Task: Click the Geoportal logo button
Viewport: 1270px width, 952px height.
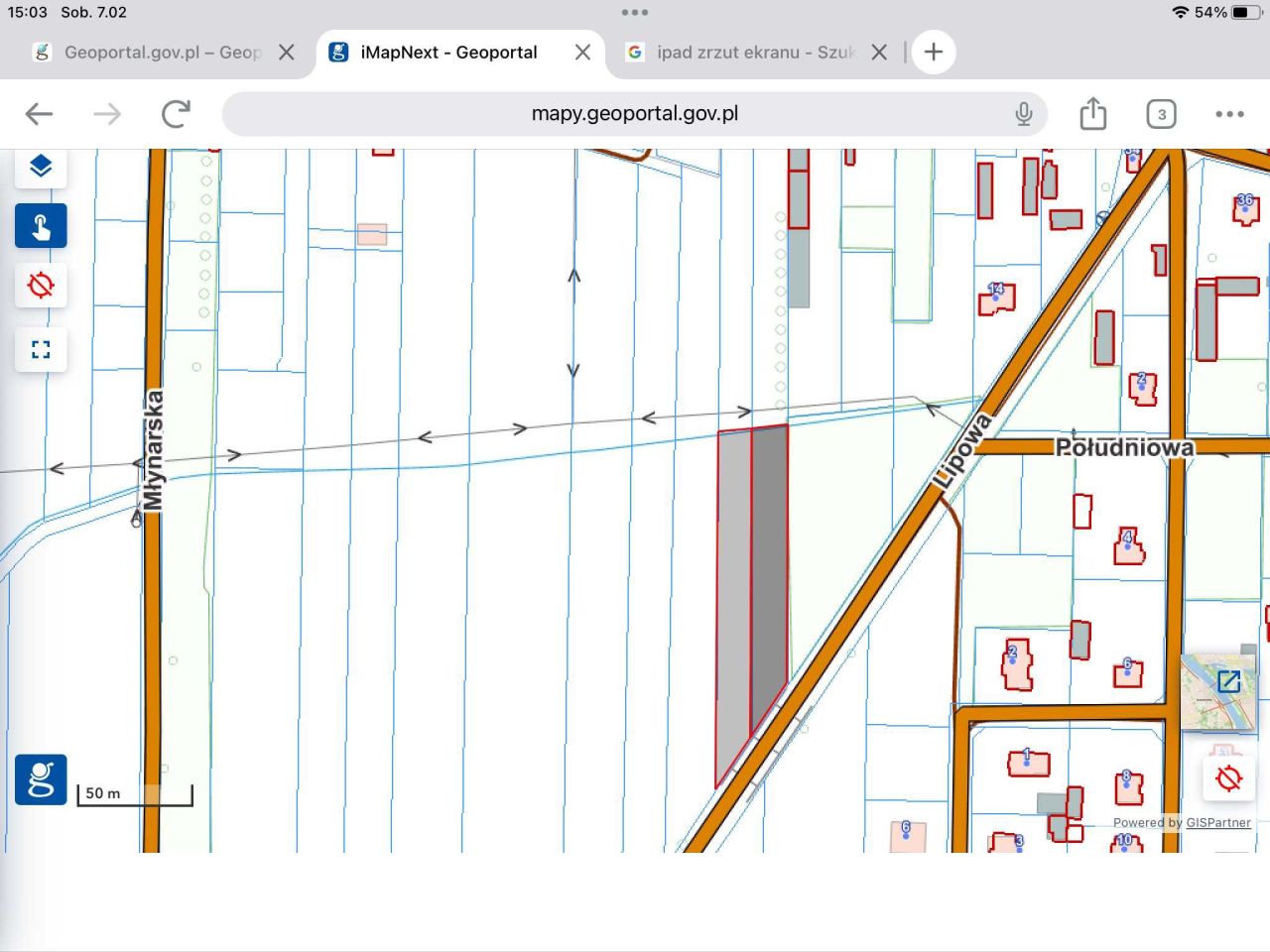Action: 41,779
